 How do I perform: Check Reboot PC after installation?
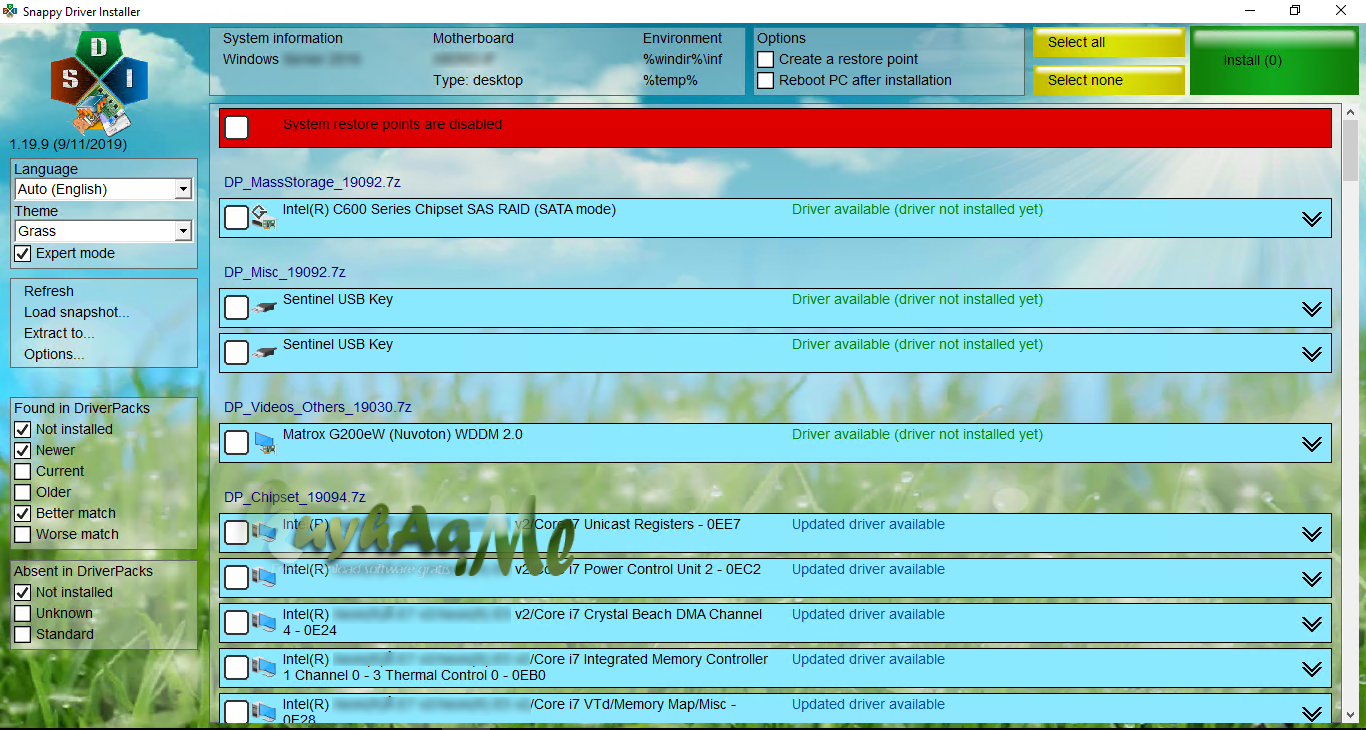[x=766, y=80]
